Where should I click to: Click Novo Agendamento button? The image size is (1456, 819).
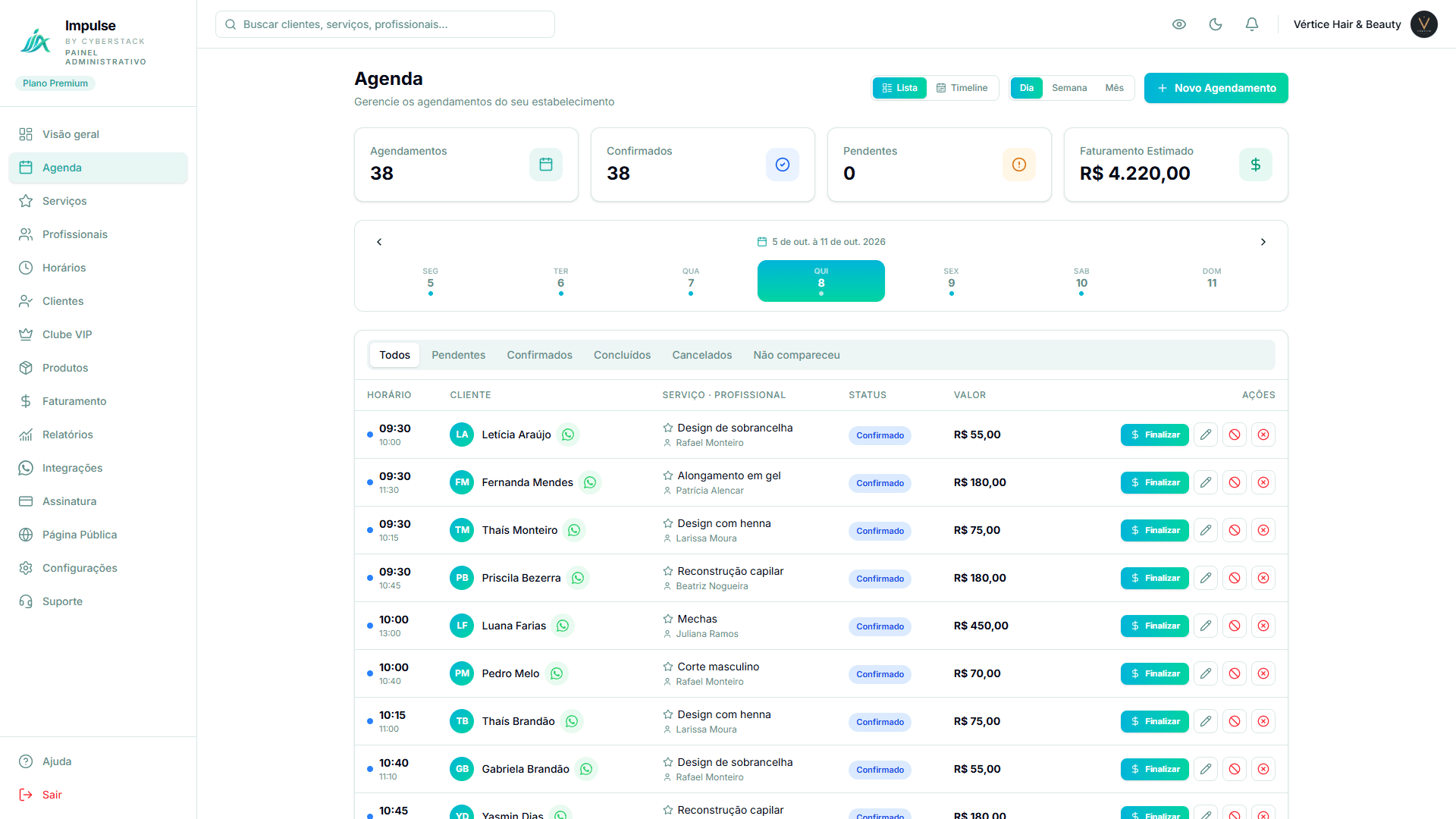pyautogui.click(x=1216, y=88)
